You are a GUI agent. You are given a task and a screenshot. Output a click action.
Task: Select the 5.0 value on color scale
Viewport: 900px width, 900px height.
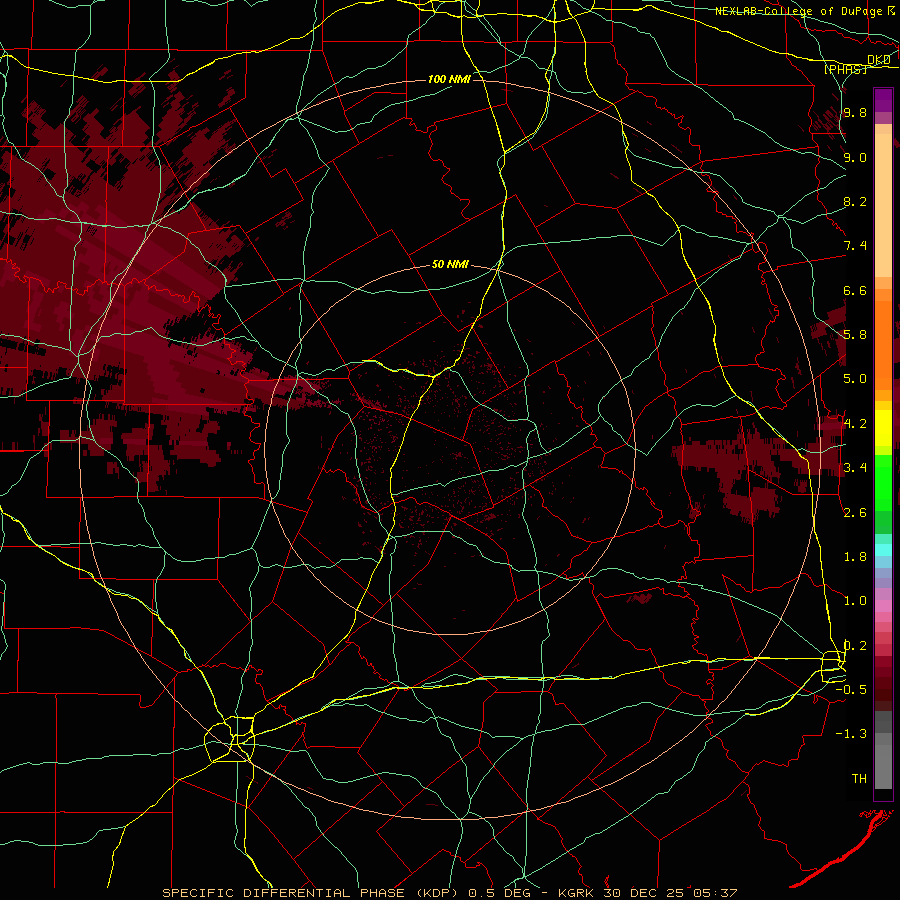coord(855,379)
